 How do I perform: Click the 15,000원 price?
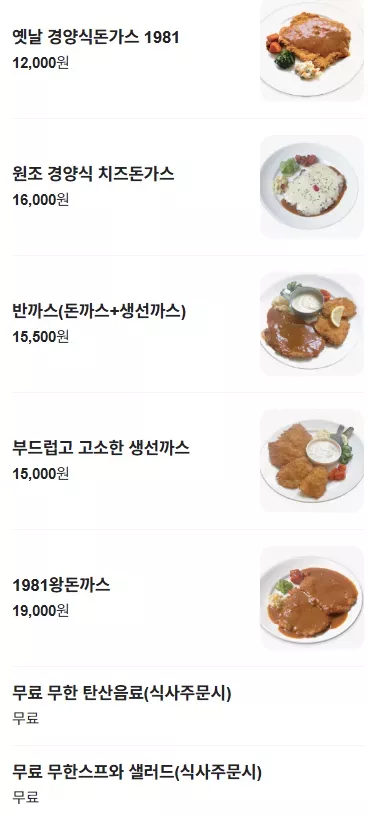click(41, 474)
